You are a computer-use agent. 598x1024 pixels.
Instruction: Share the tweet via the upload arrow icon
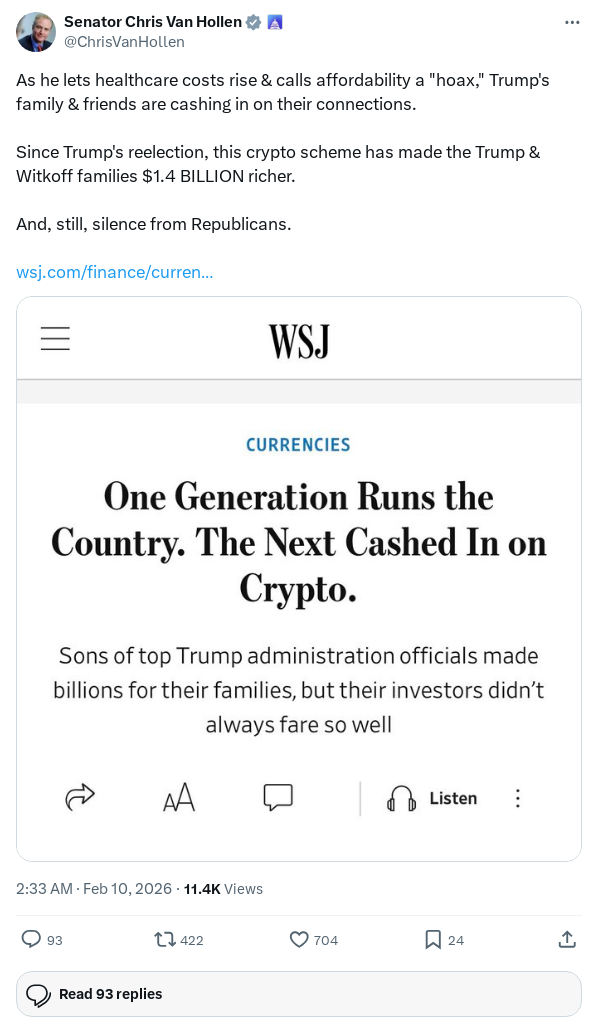[566, 939]
